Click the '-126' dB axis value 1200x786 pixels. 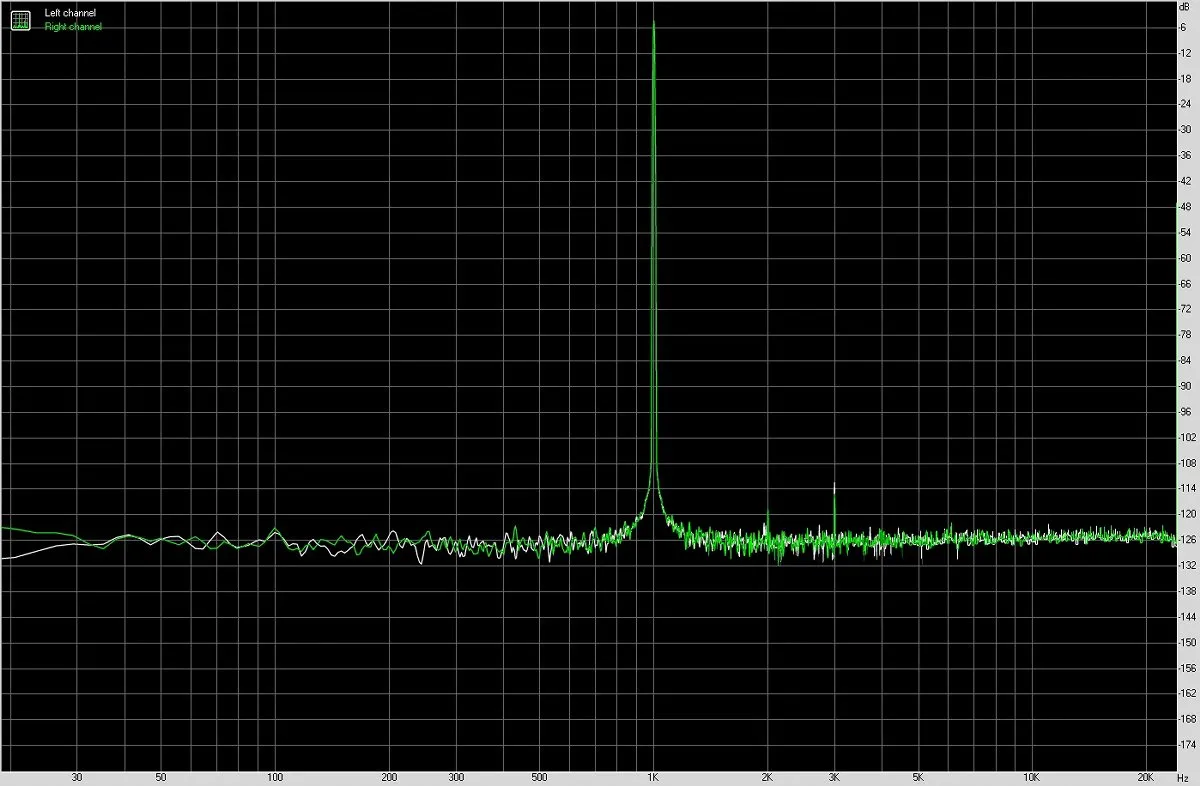pyautogui.click(x=1187, y=541)
